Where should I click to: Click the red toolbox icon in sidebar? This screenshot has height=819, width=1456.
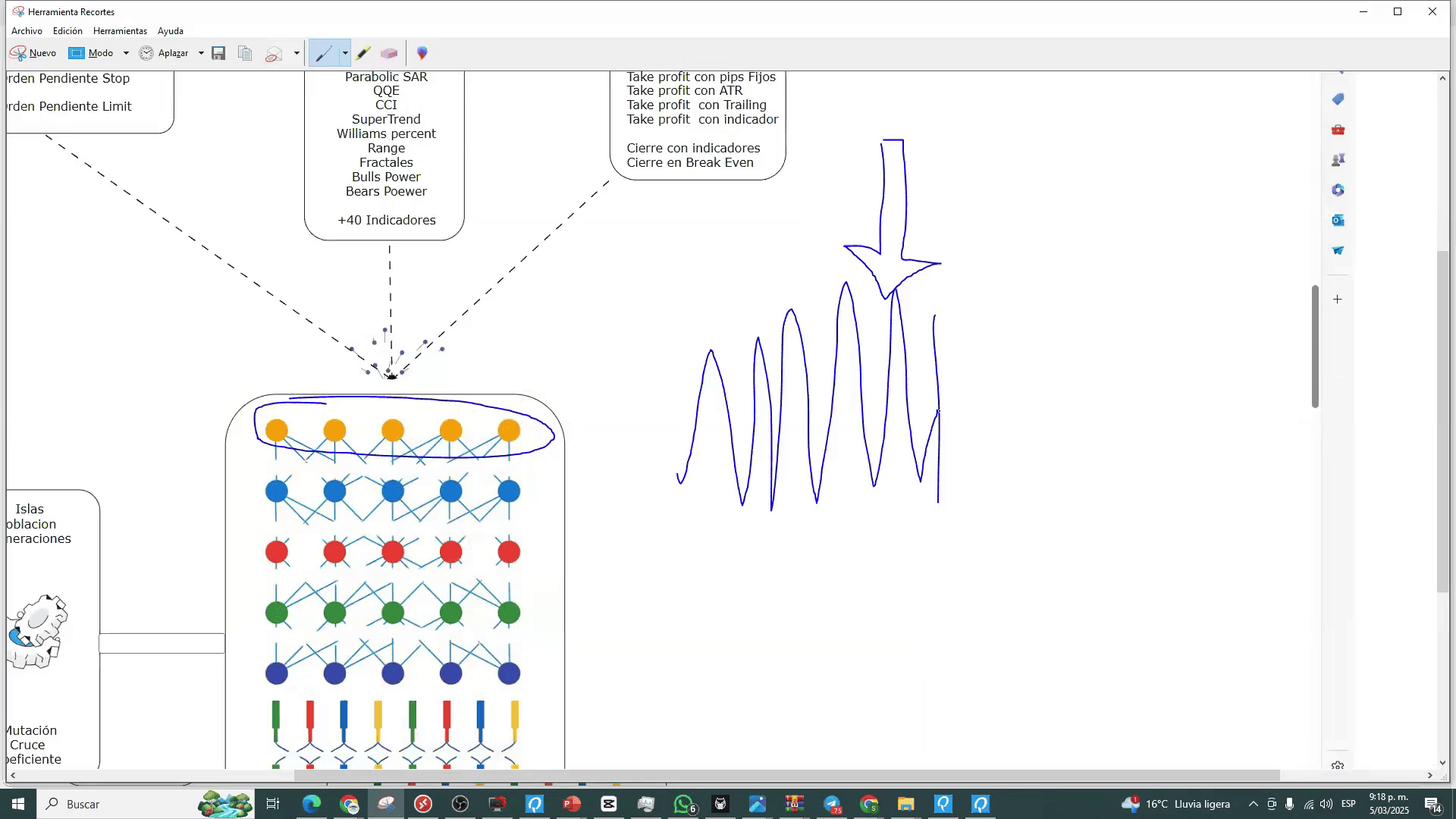[x=1338, y=130]
